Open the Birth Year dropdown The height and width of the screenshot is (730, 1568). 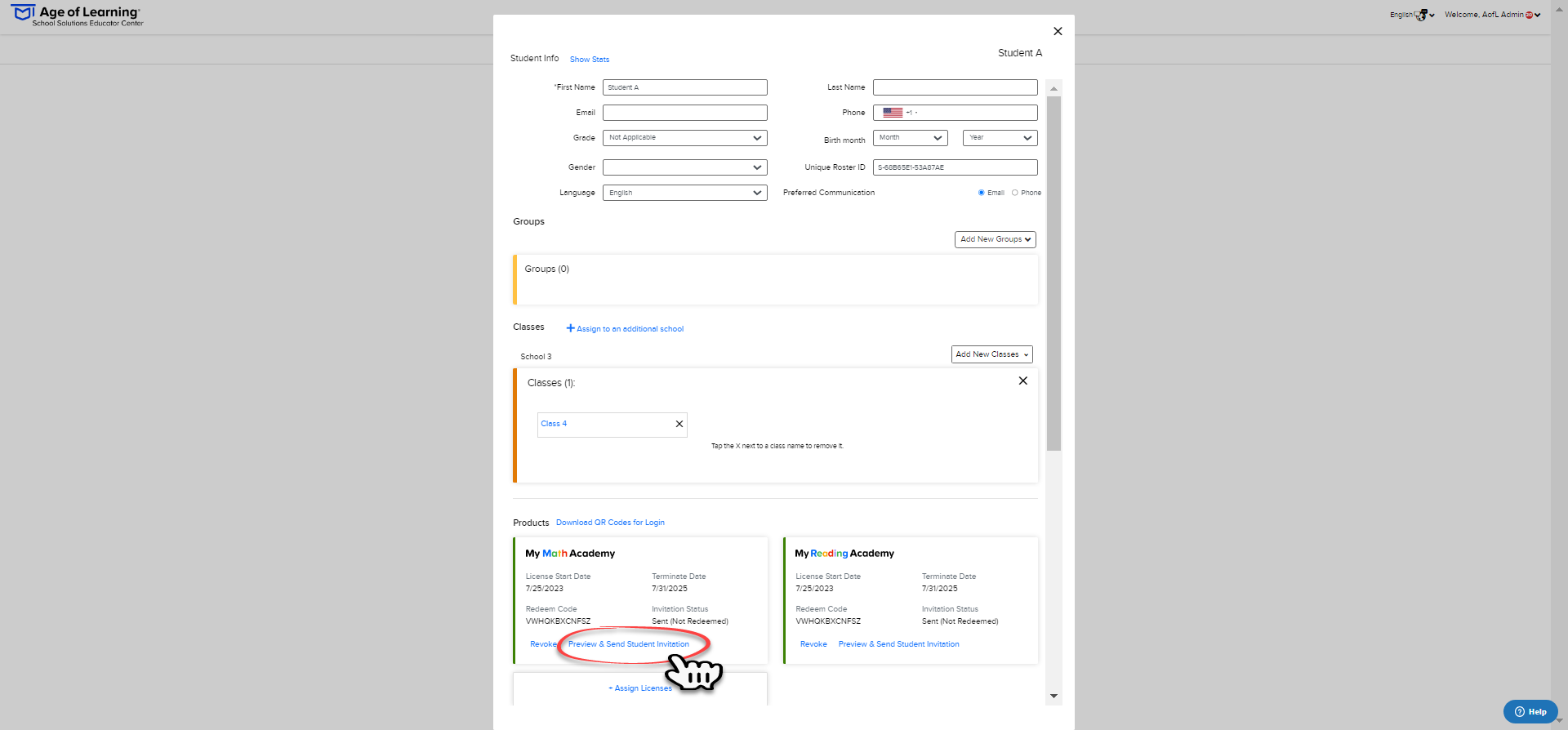[1000, 138]
